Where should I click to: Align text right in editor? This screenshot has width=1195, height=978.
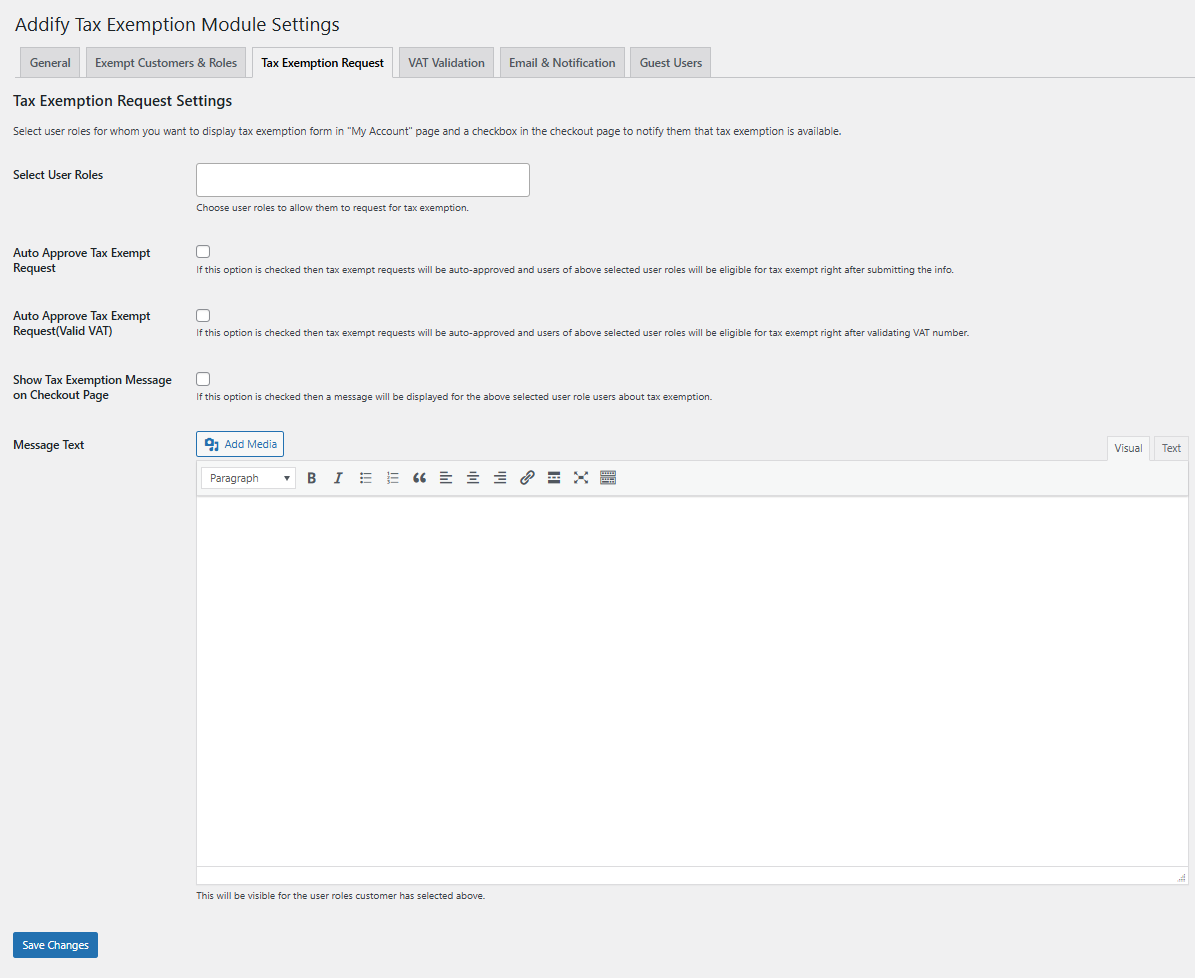coord(500,478)
